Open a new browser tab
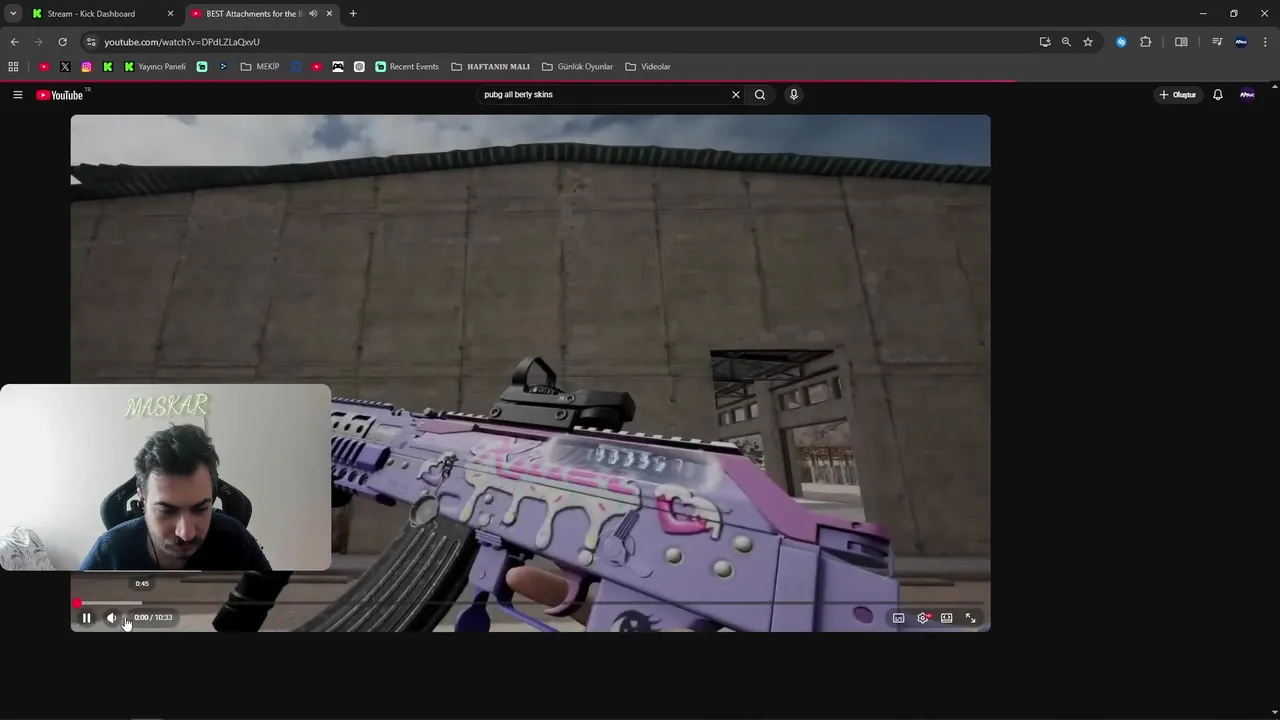The height and width of the screenshot is (720, 1280). point(353,14)
